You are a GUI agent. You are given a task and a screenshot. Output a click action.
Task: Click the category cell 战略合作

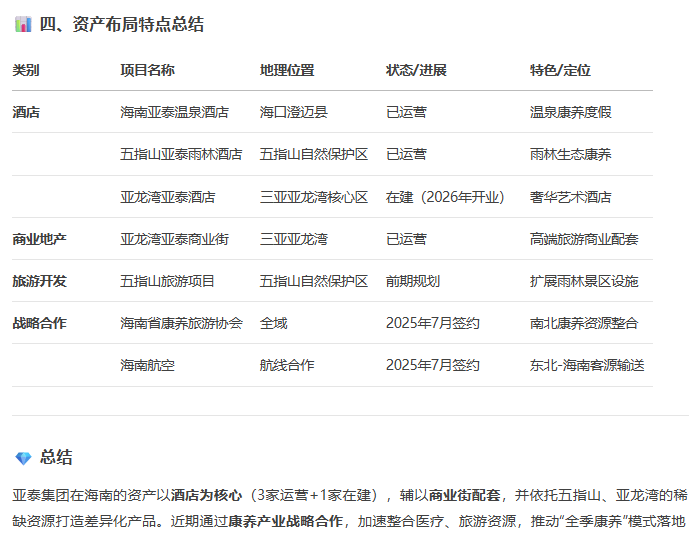coord(39,323)
